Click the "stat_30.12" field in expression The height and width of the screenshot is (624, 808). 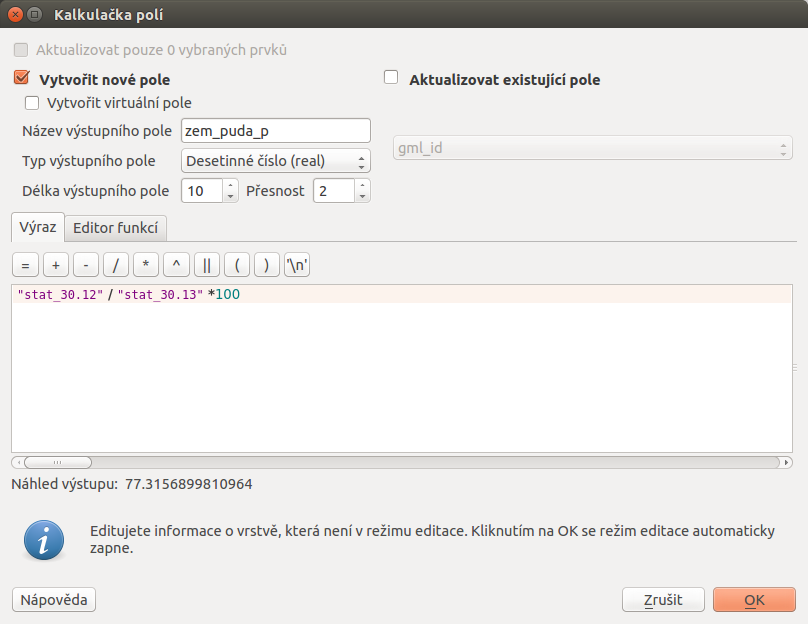coord(60,295)
